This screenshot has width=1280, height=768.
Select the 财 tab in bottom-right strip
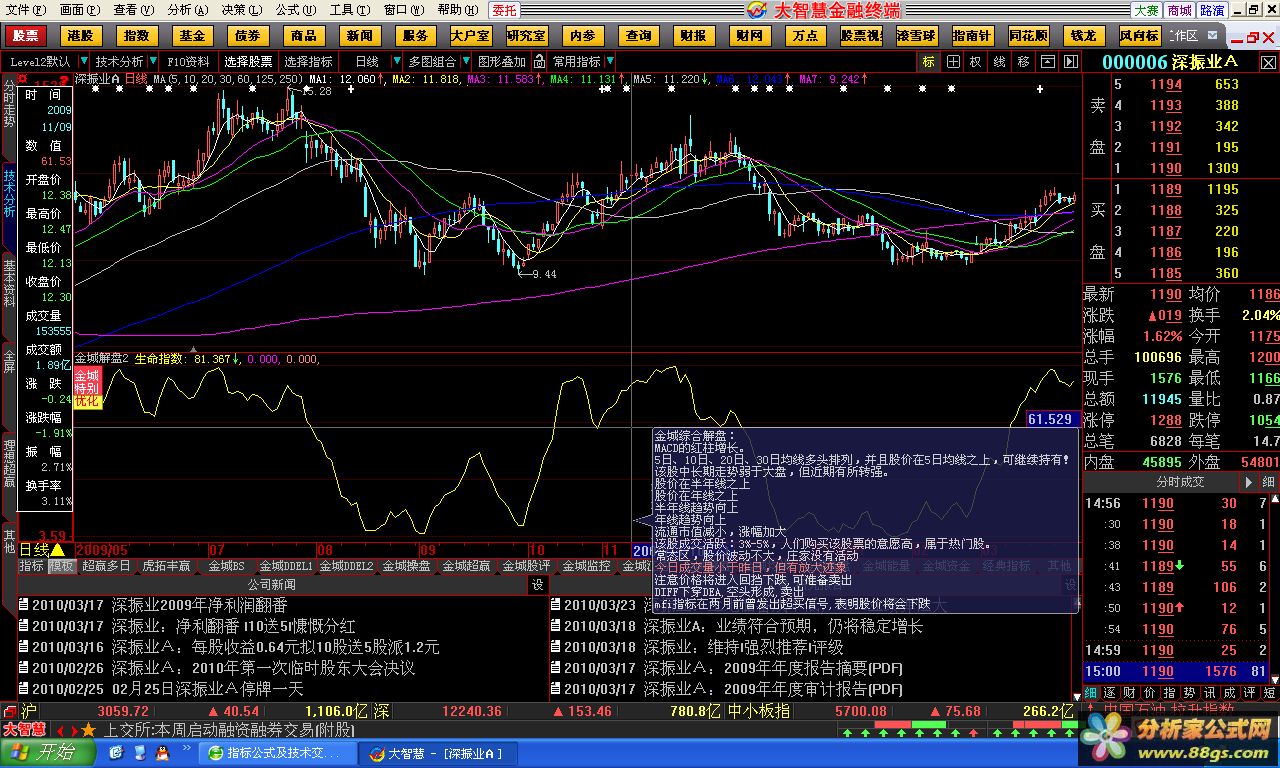click(1129, 692)
